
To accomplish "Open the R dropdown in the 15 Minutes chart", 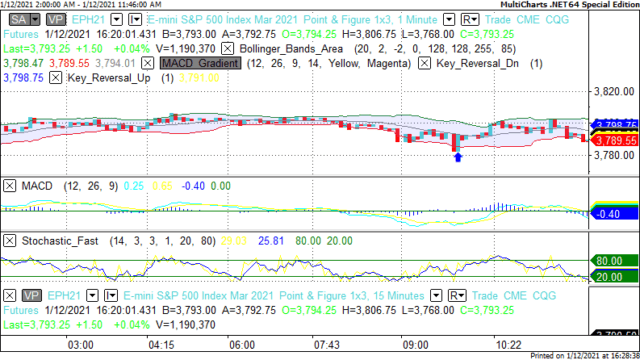I will click(457, 296).
